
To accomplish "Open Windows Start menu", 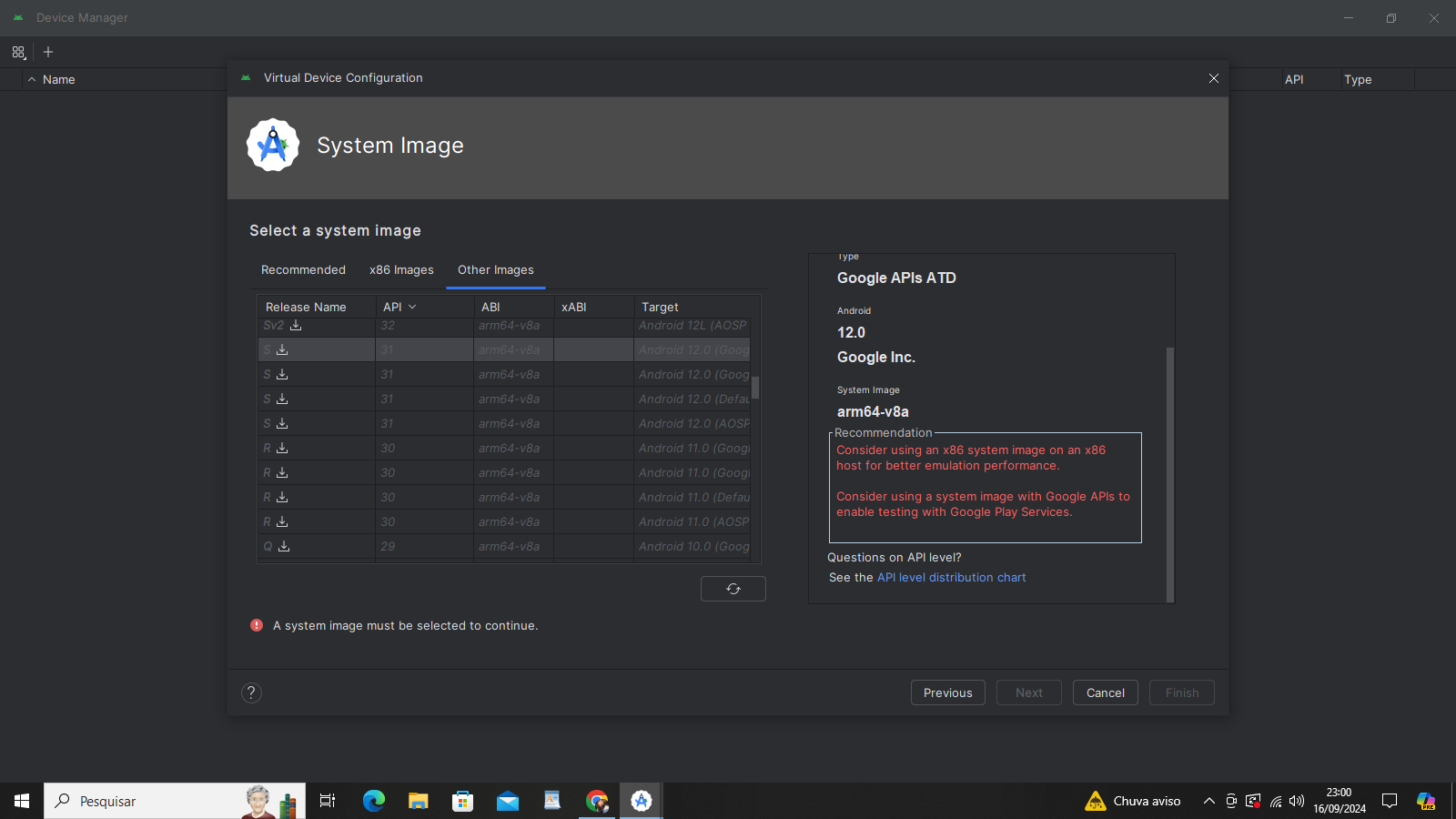I will point(22,801).
